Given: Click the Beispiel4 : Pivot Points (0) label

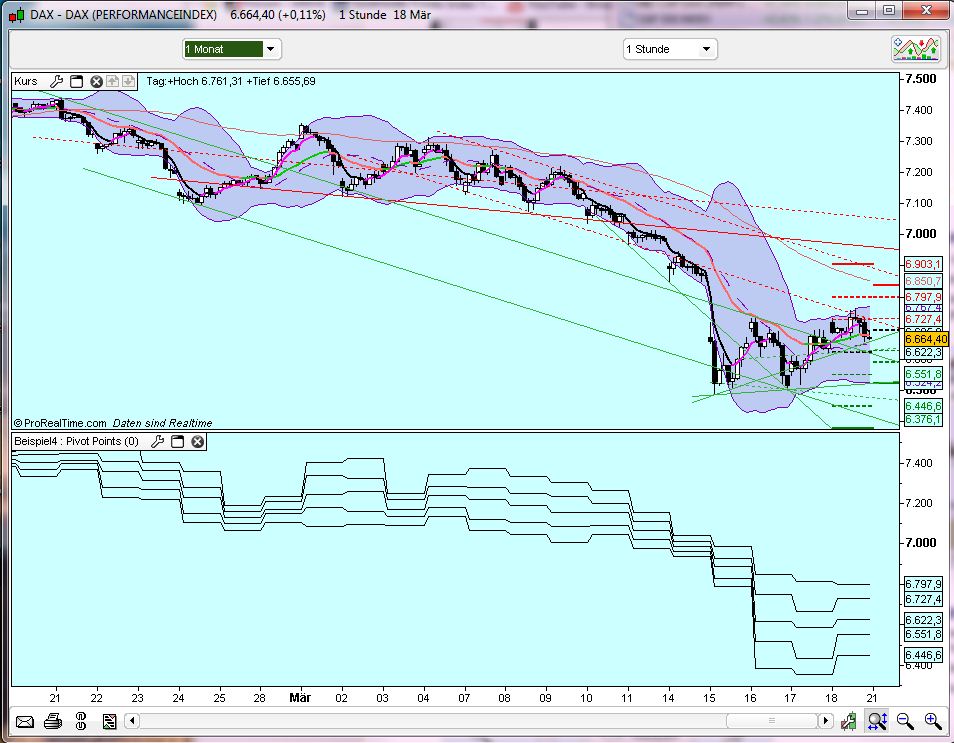Looking at the screenshot, I should (76, 441).
